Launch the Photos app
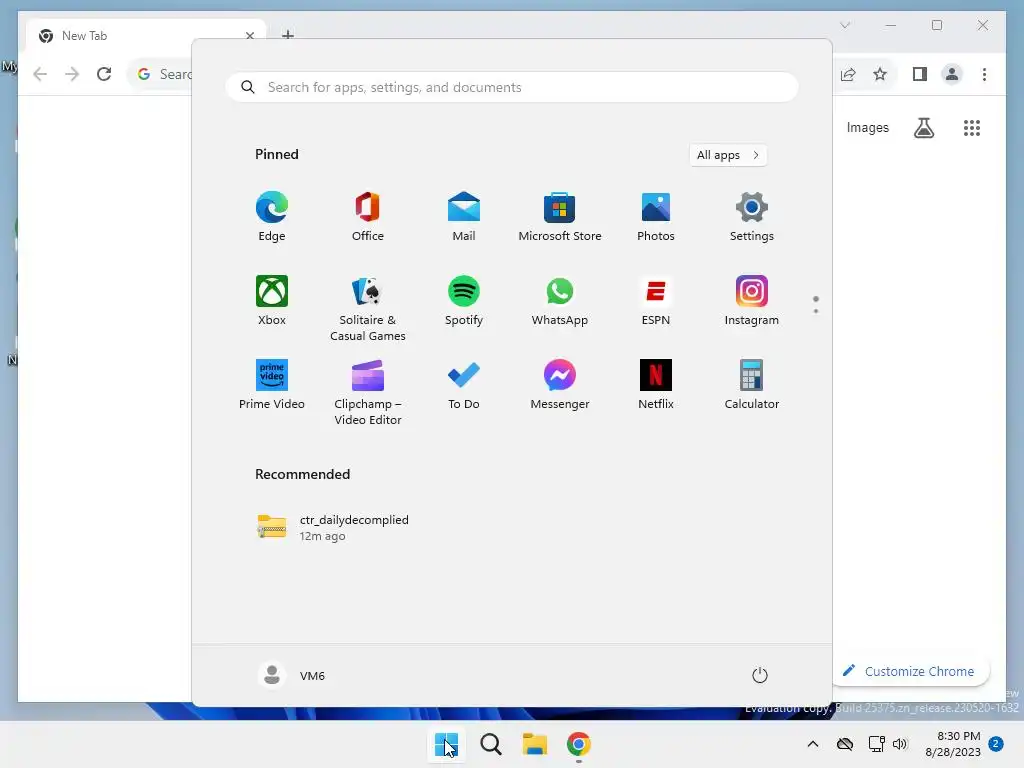Screen dimensions: 1024x768 (656, 217)
